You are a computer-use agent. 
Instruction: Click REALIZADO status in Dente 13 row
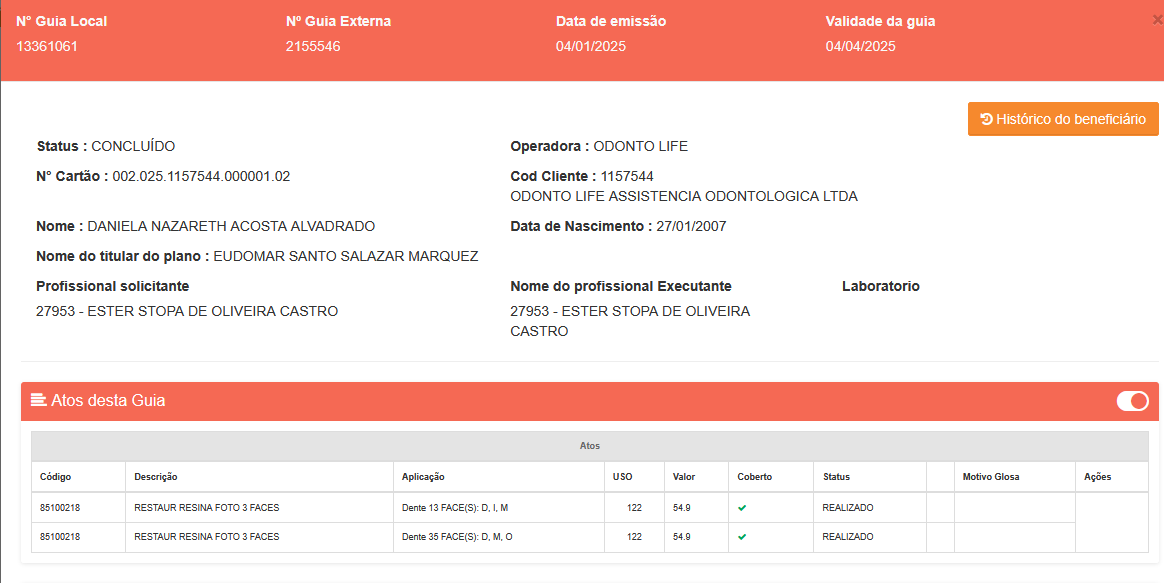[x=848, y=508]
